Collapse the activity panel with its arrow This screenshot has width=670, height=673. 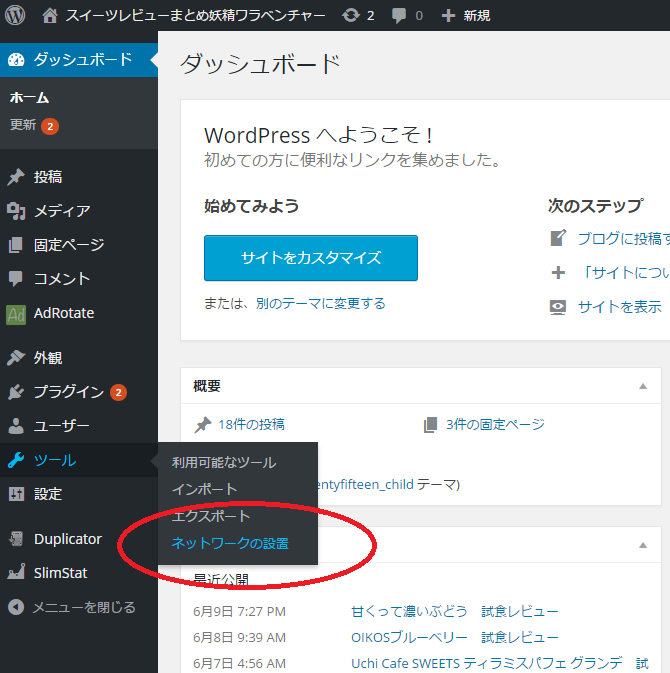click(643, 545)
